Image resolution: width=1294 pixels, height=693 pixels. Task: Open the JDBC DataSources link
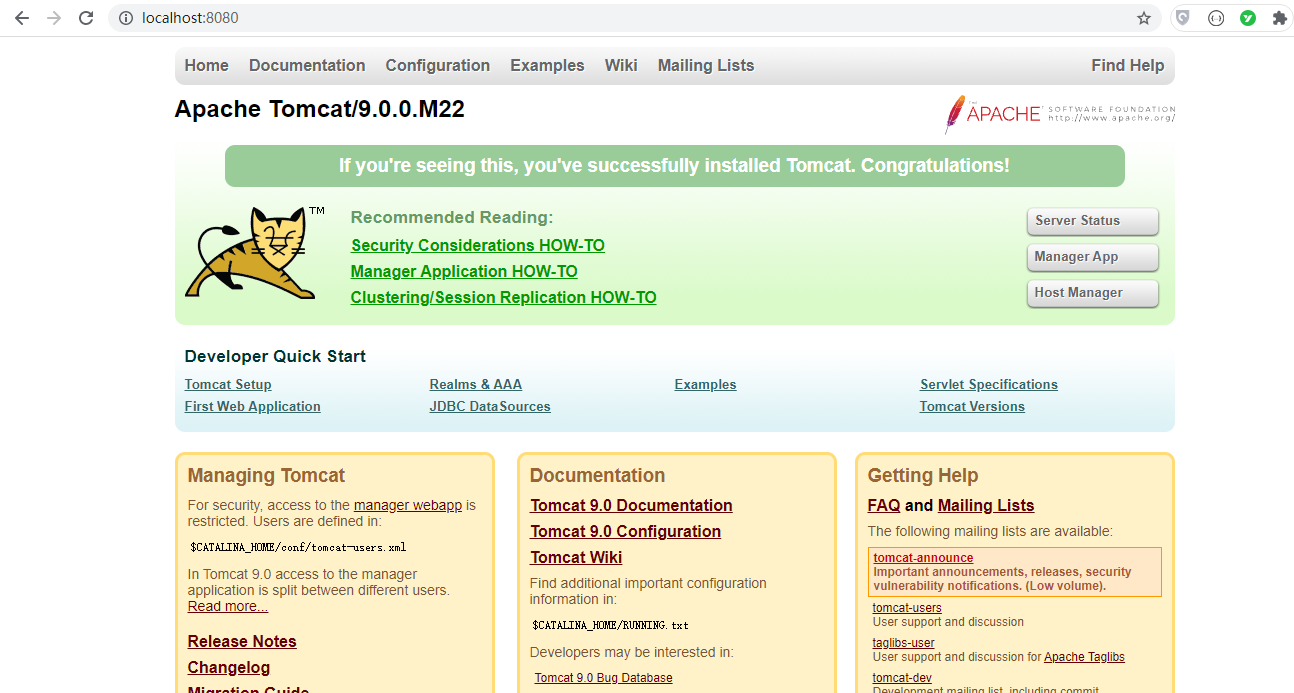point(490,406)
